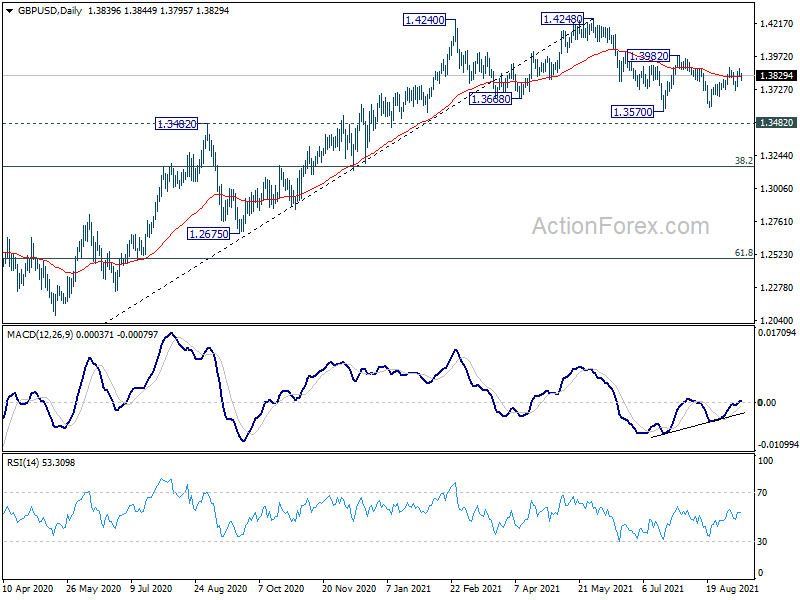Viewport: 800px width, 600px height.
Task: Click the ActionForex.com watermark
Action: pos(620,226)
